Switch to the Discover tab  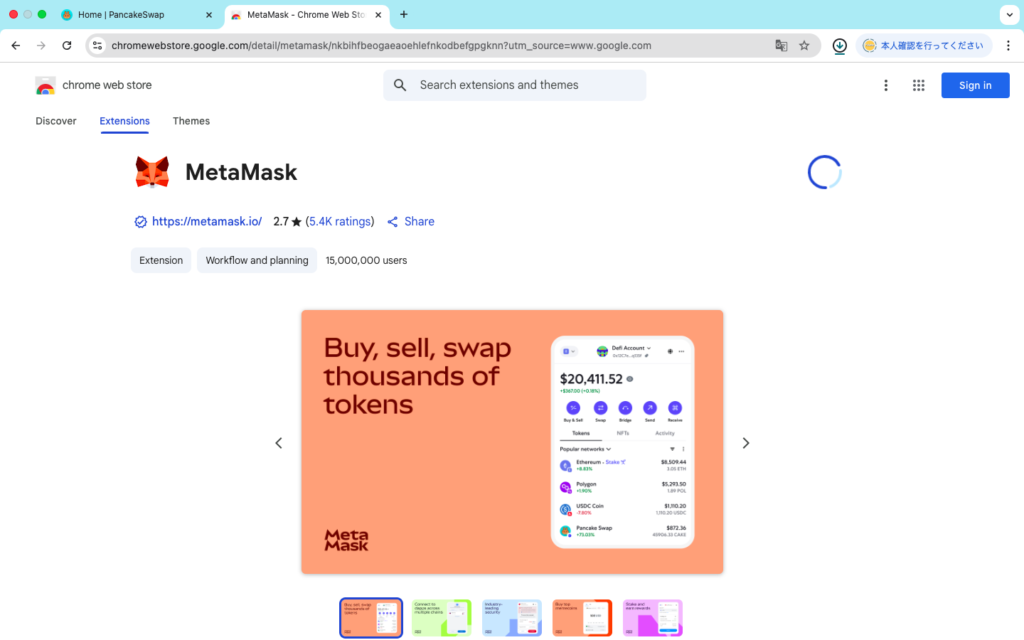[x=56, y=121]
